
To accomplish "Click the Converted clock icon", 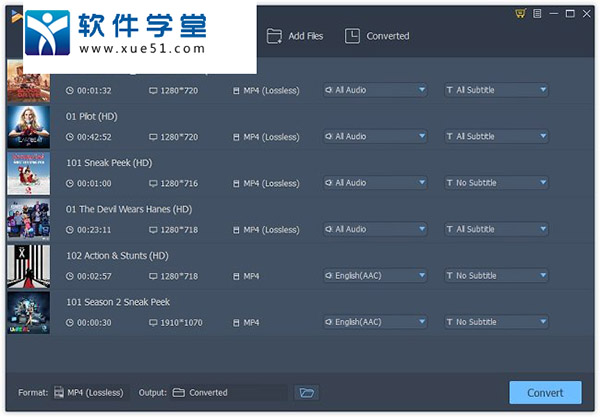I will click(352, 36).
